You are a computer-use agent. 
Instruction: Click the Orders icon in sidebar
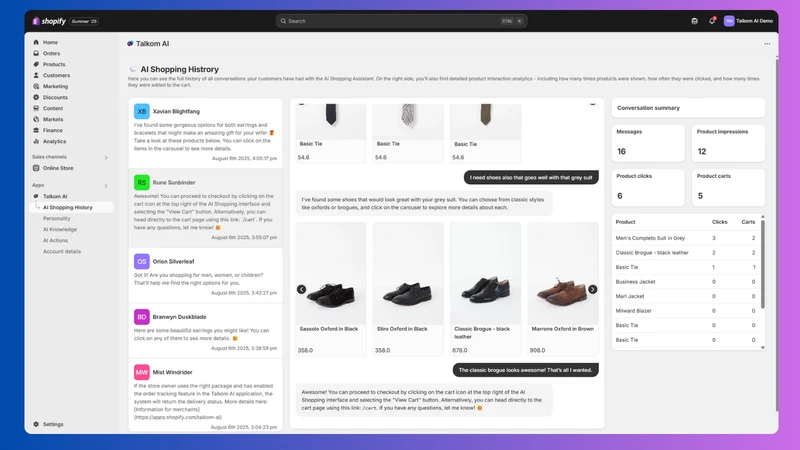36,53
